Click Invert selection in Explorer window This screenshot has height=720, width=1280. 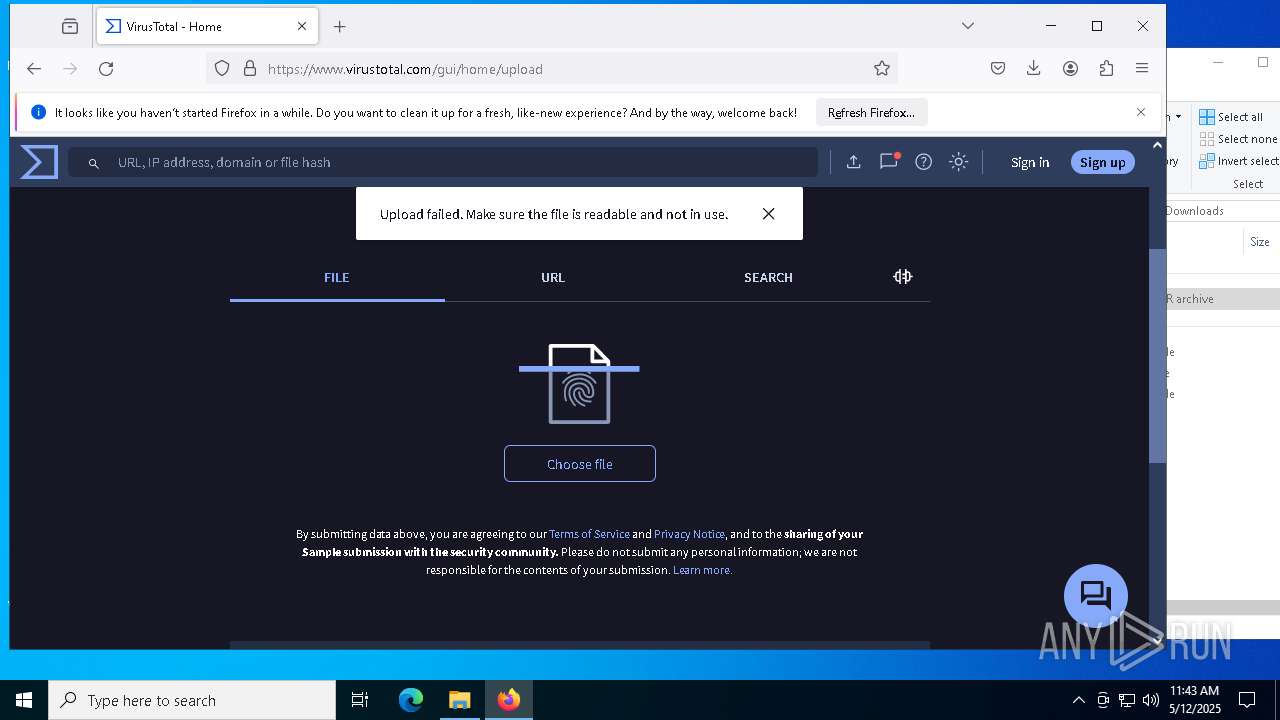click(x=1239, y=161)
